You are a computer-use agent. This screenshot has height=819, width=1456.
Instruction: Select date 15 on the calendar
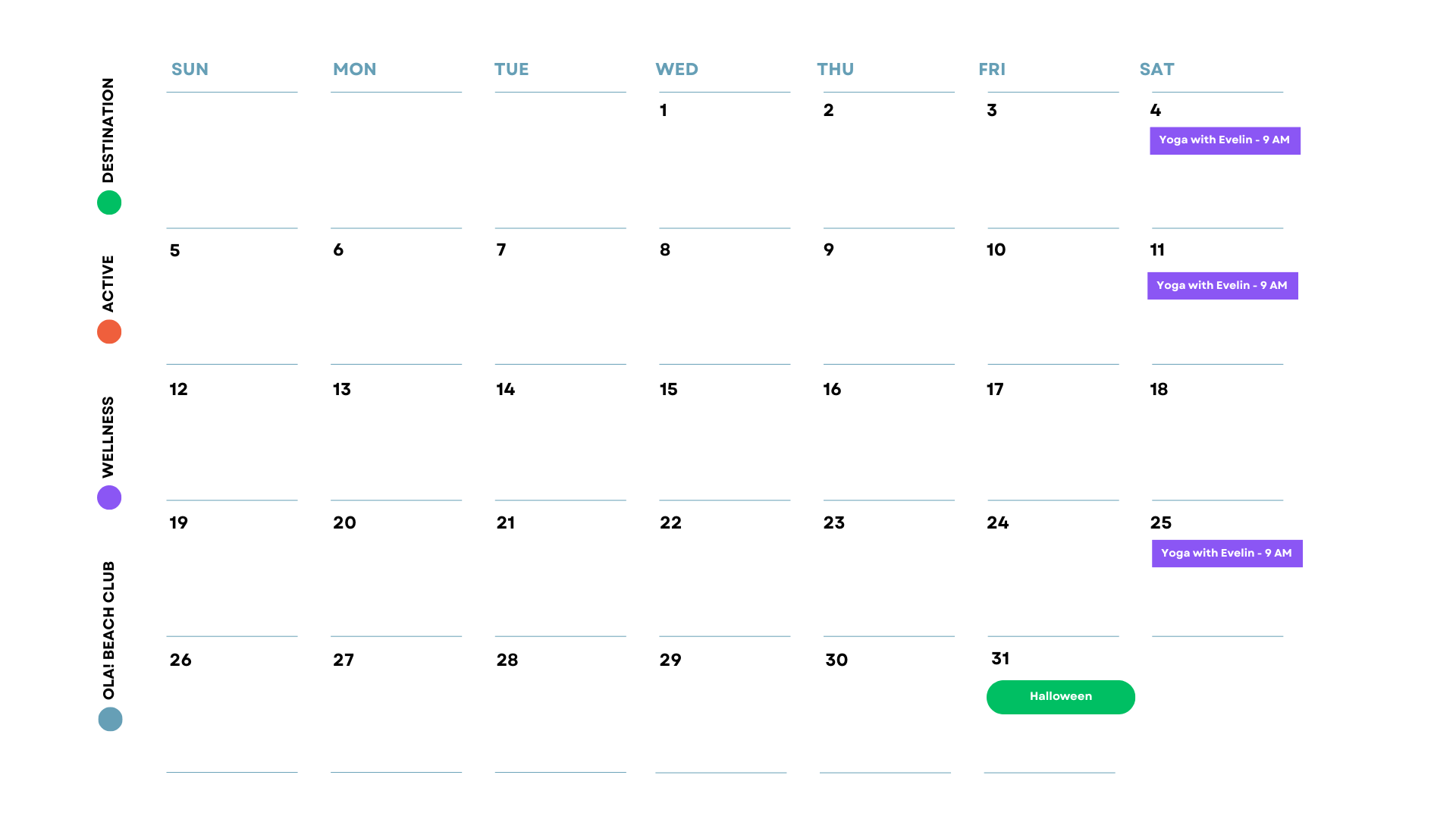pyautogui.click(x=668, y=390)
